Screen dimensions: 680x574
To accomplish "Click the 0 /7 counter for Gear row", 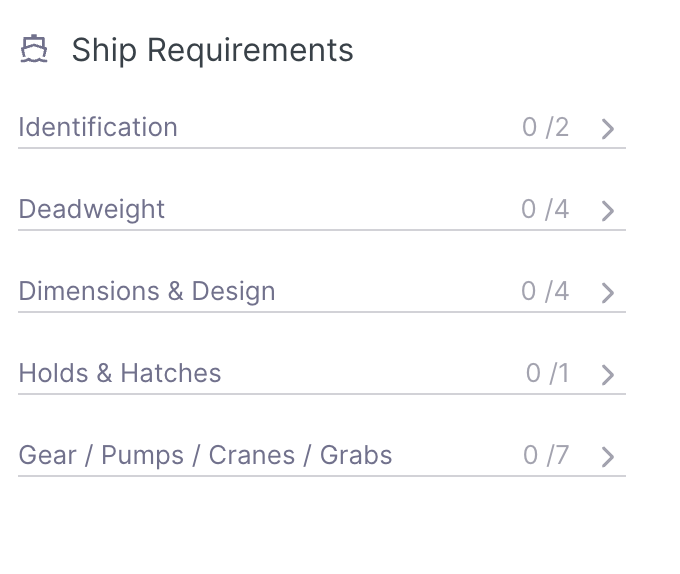I will point(545,455).
